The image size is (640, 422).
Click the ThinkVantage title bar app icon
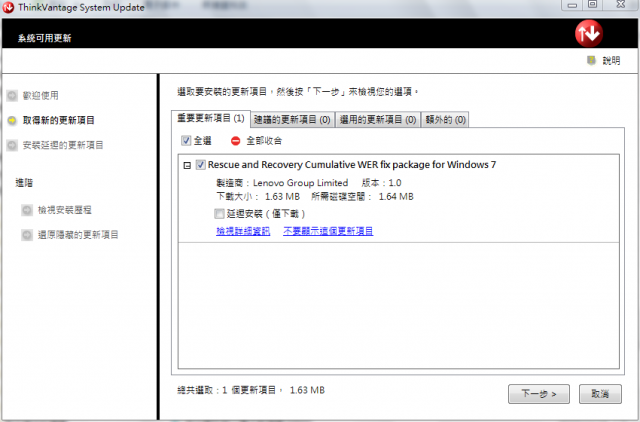(9, 6)
